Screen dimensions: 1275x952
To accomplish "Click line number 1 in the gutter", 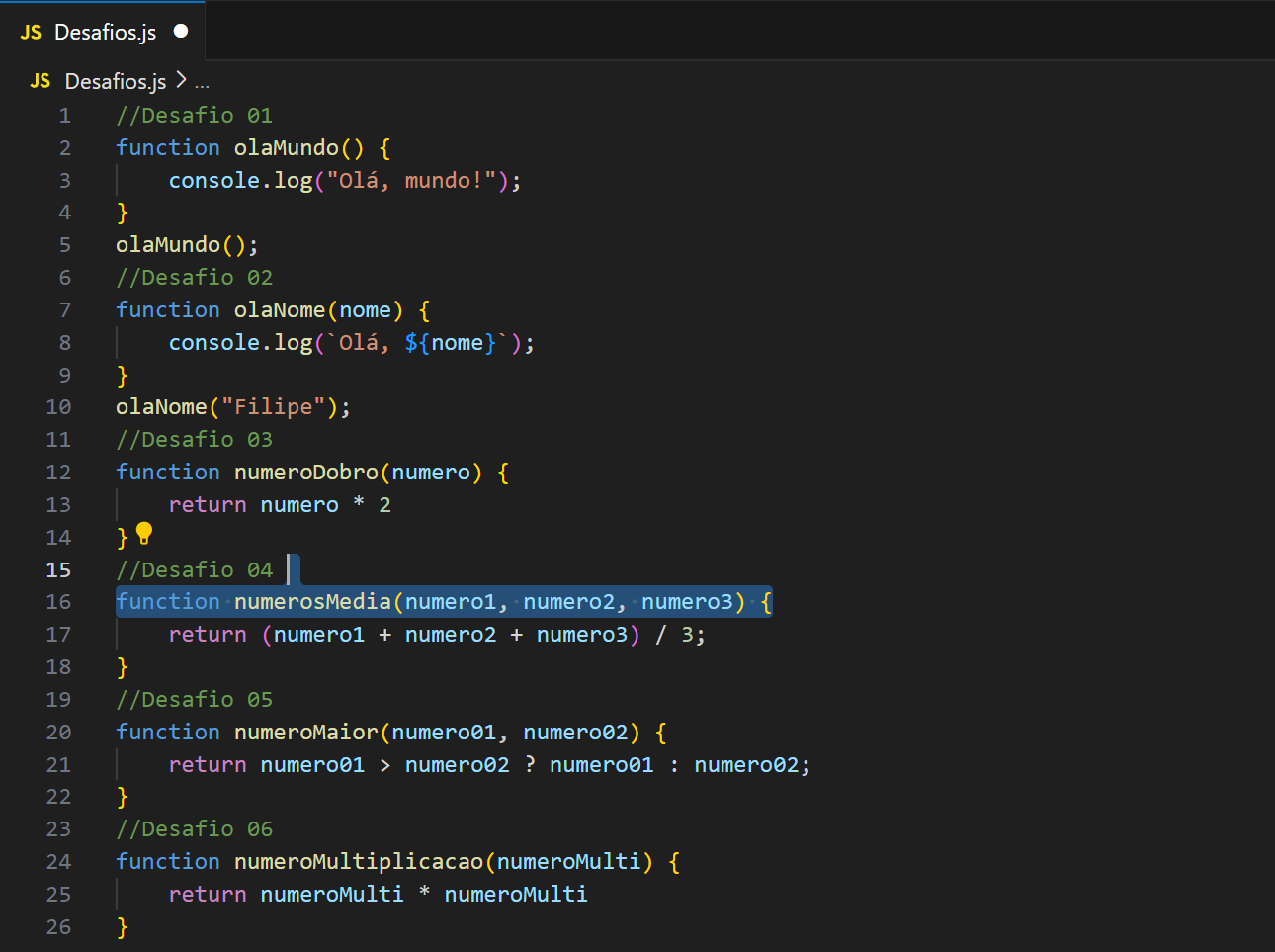I will pyautogui.click(x=64, y=116).
